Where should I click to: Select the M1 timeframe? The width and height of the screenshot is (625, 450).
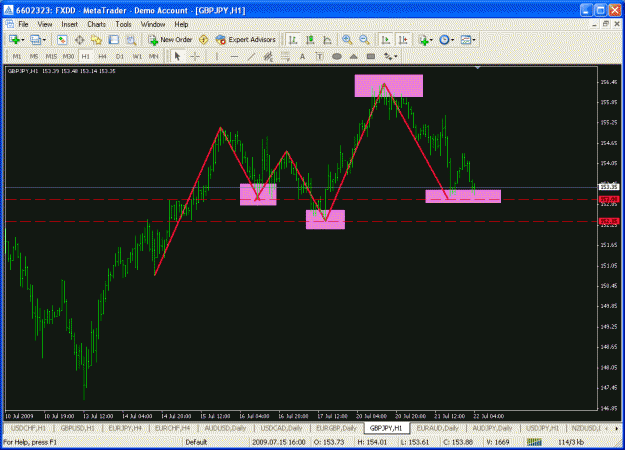tap(17, 57)
